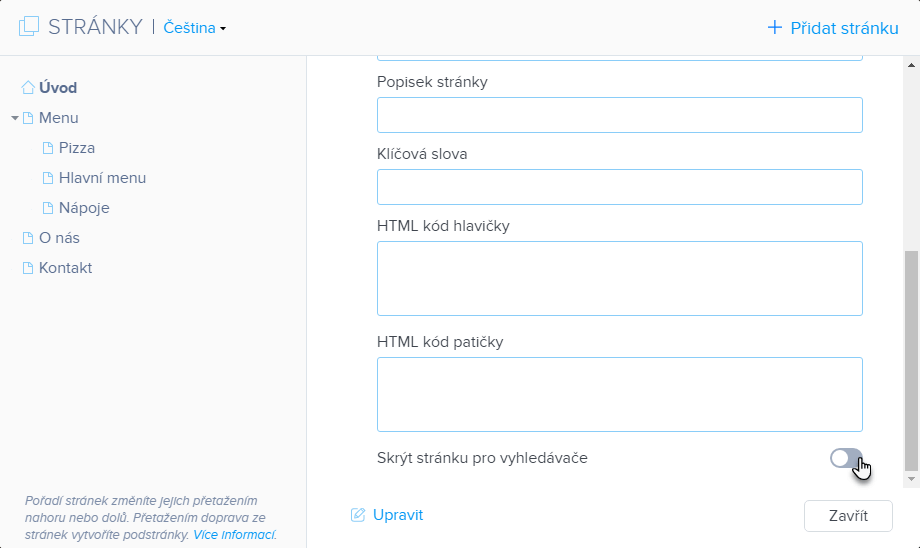Open the Čeština language dropdown
This screenshot has width=920, height=548.
(194, 28)
